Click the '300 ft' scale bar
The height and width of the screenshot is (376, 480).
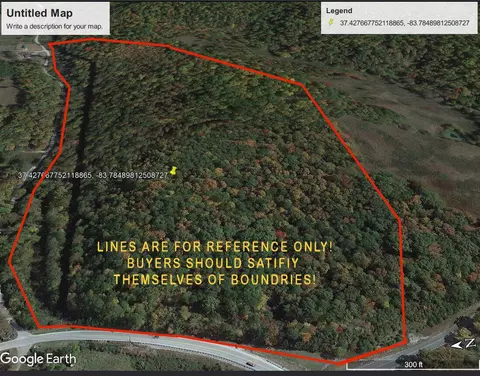413,365
